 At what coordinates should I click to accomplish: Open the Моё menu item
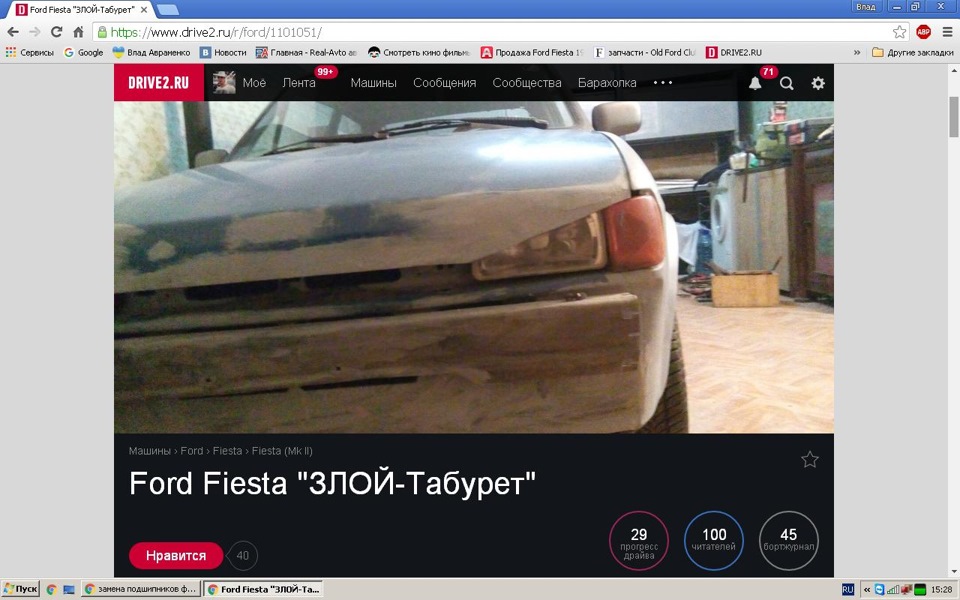point(254,83)
